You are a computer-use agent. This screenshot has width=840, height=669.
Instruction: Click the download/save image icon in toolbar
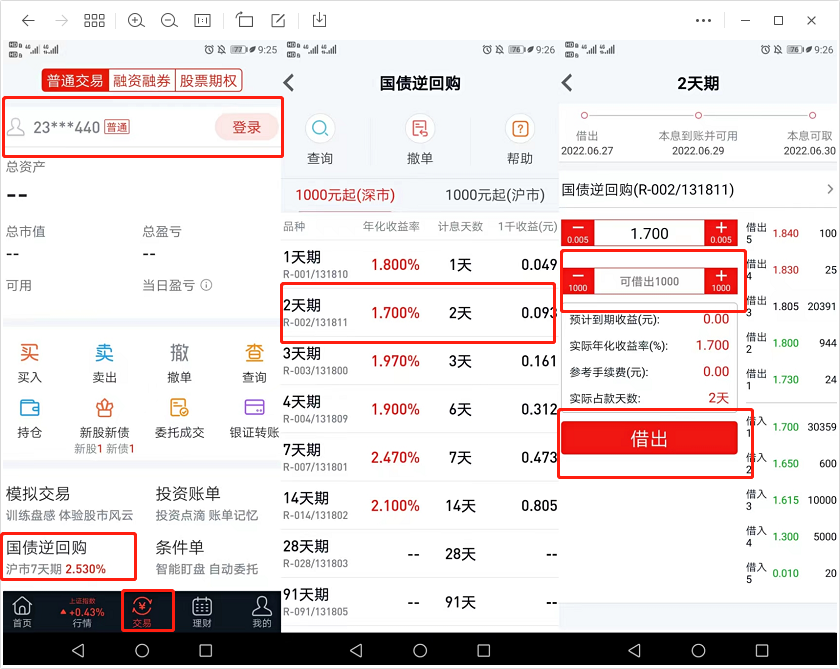(320, 20)
